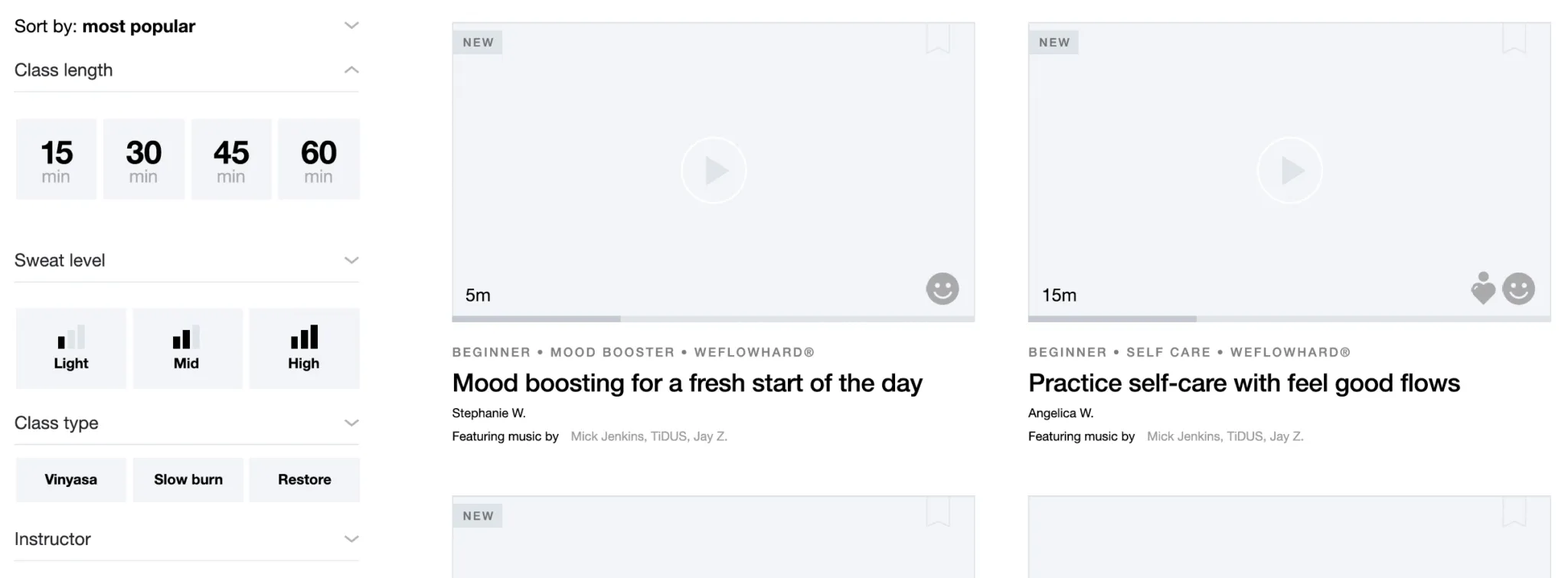Click the heart icon on self-care class
Image resolution: width=1568 pixels, height=578 pixels.
pyautogui.click(x=1483, y=289)
